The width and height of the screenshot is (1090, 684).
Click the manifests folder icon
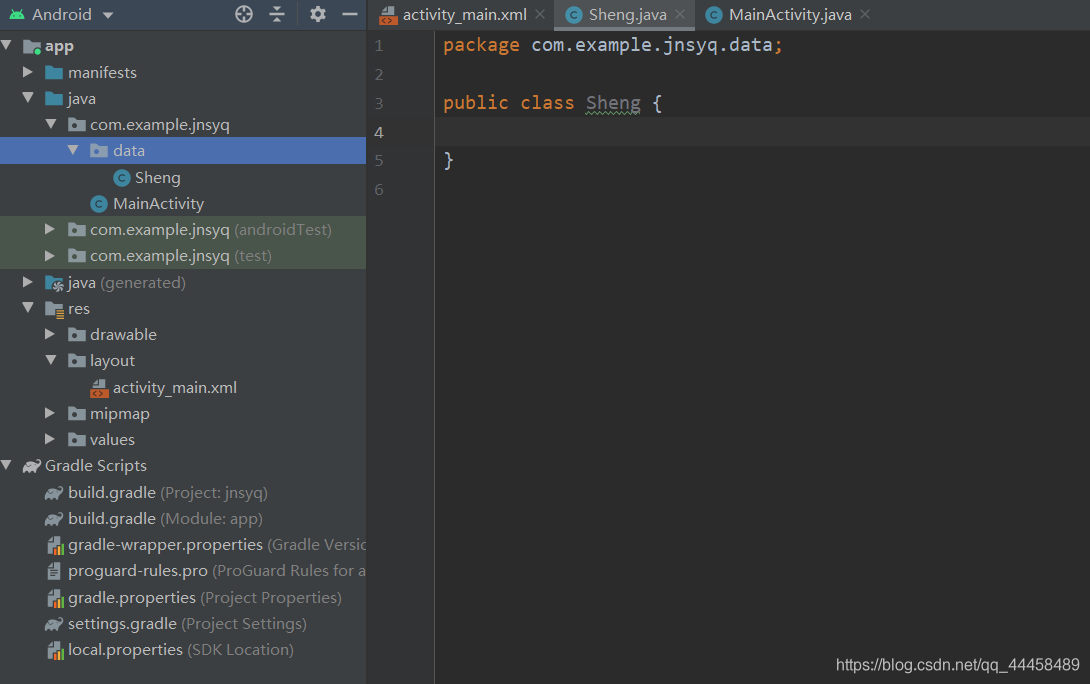coord(54,72)
